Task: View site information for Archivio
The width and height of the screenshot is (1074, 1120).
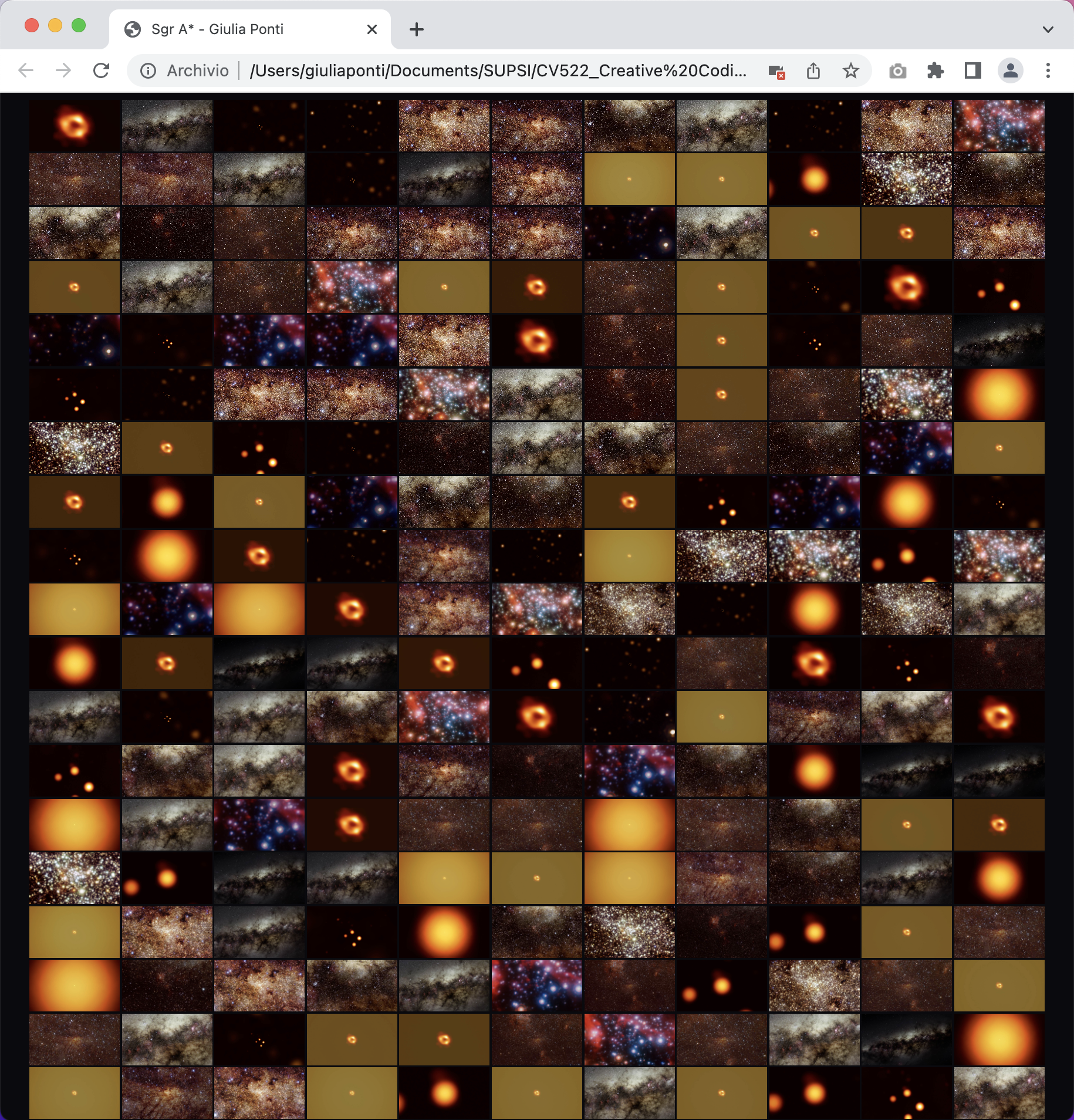Action: tap(148, 71)
